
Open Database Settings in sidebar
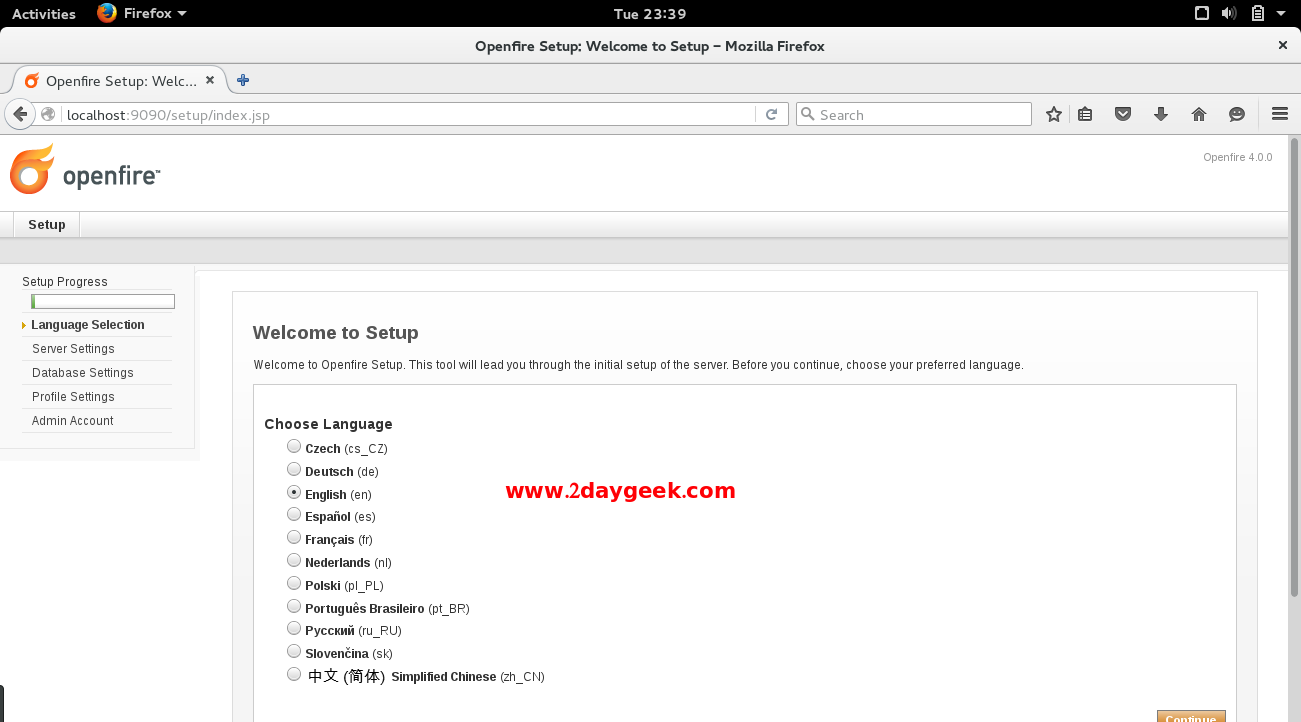click(x=83, y=373)
